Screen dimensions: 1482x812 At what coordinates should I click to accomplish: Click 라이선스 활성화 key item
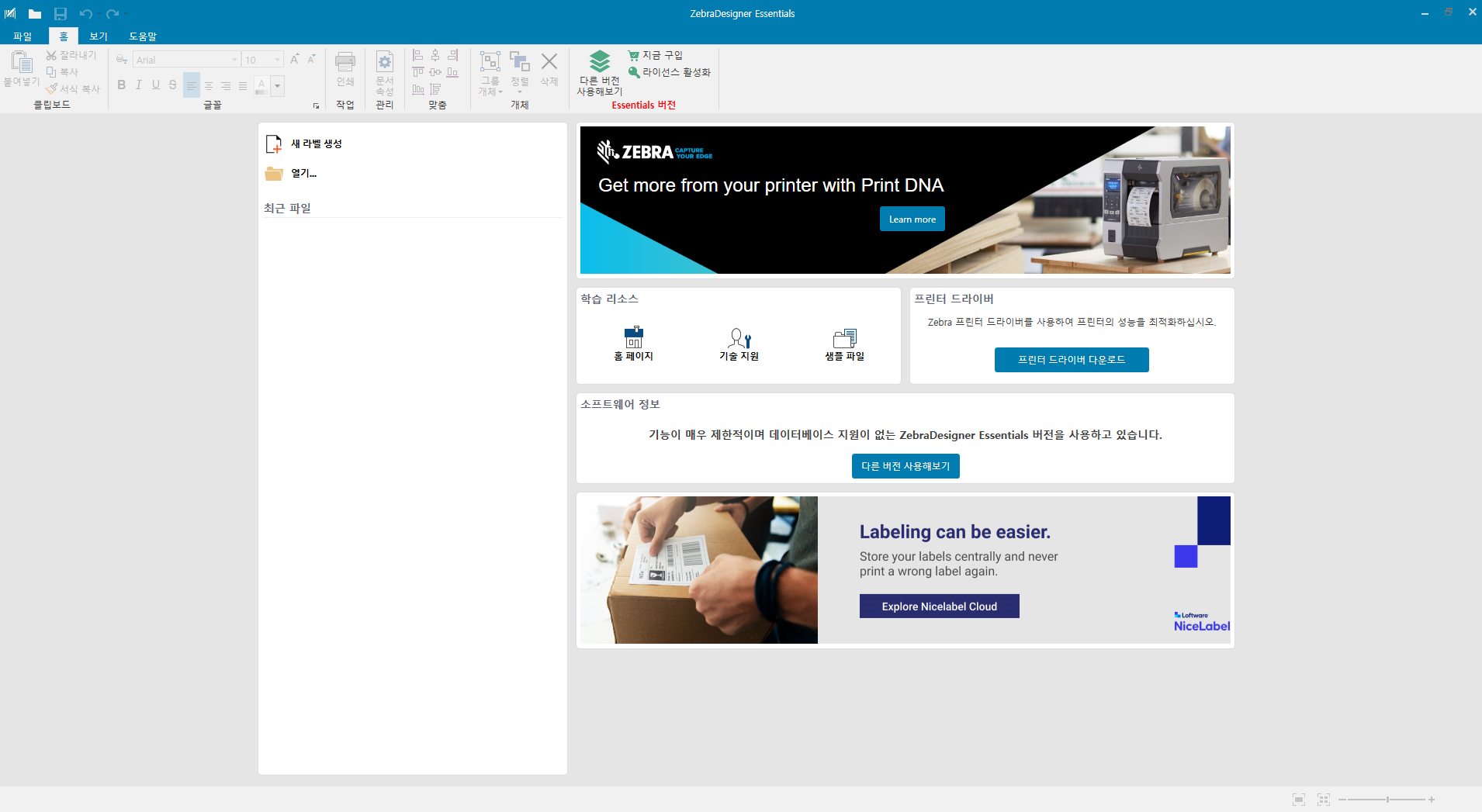[x=670, y=72]
